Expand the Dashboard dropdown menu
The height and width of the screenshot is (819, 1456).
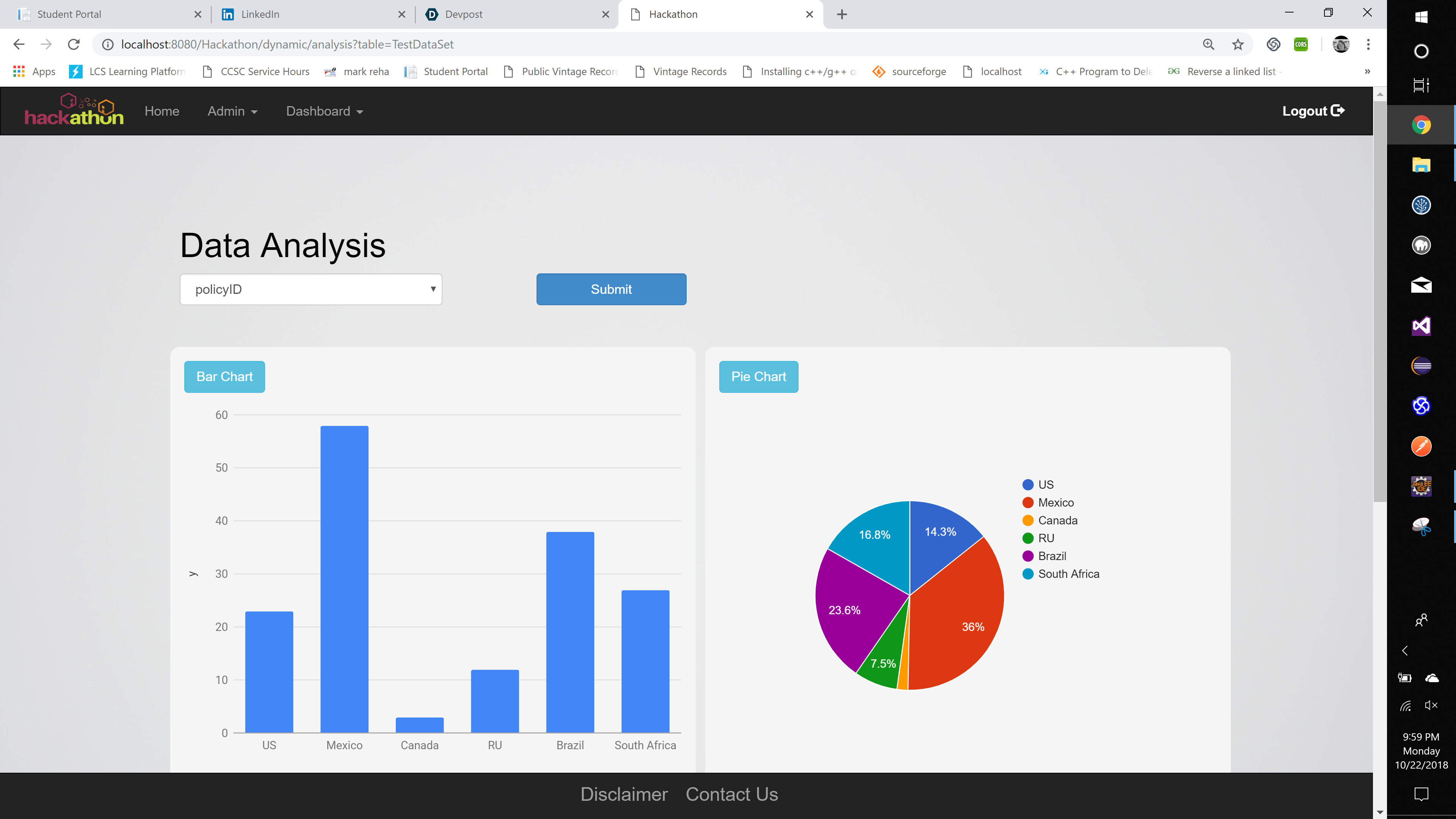pos(325,111)
